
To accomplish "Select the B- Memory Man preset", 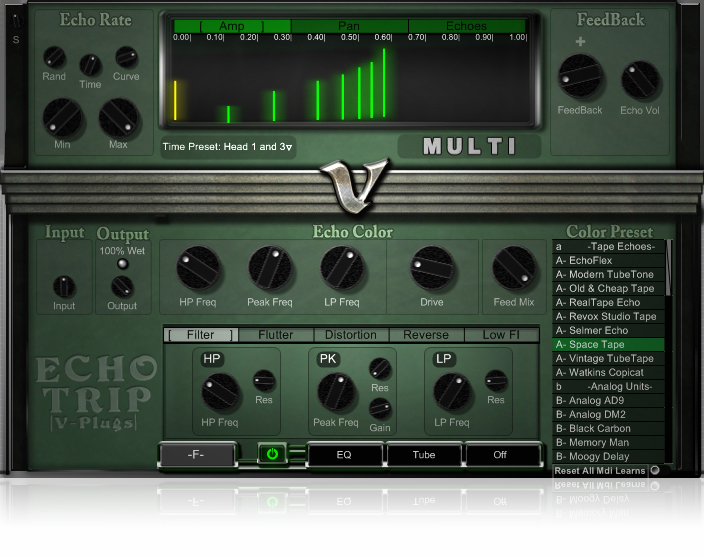I will 608,443.
